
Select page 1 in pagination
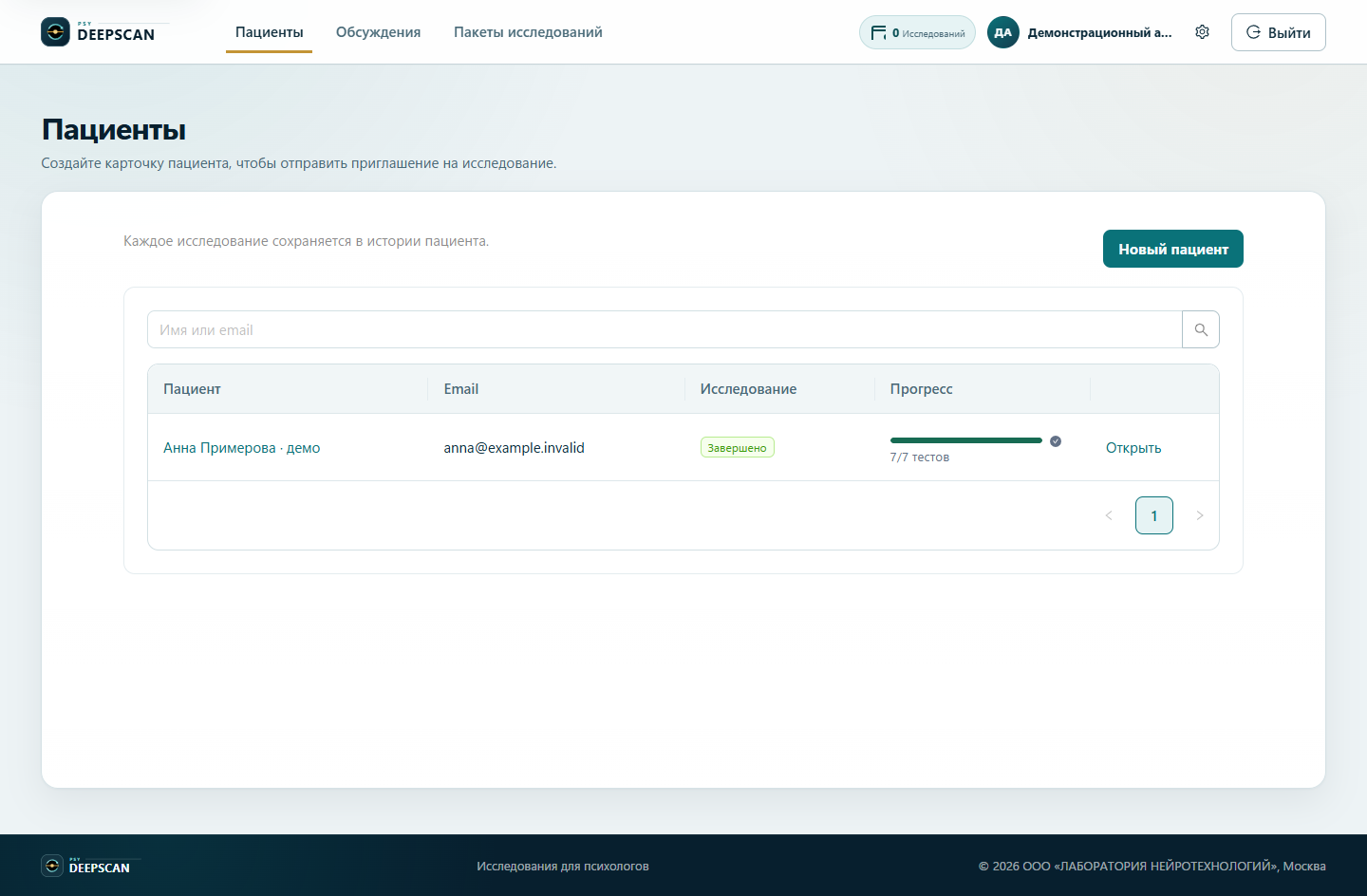pyautogui.click(x=1154, y=515)
